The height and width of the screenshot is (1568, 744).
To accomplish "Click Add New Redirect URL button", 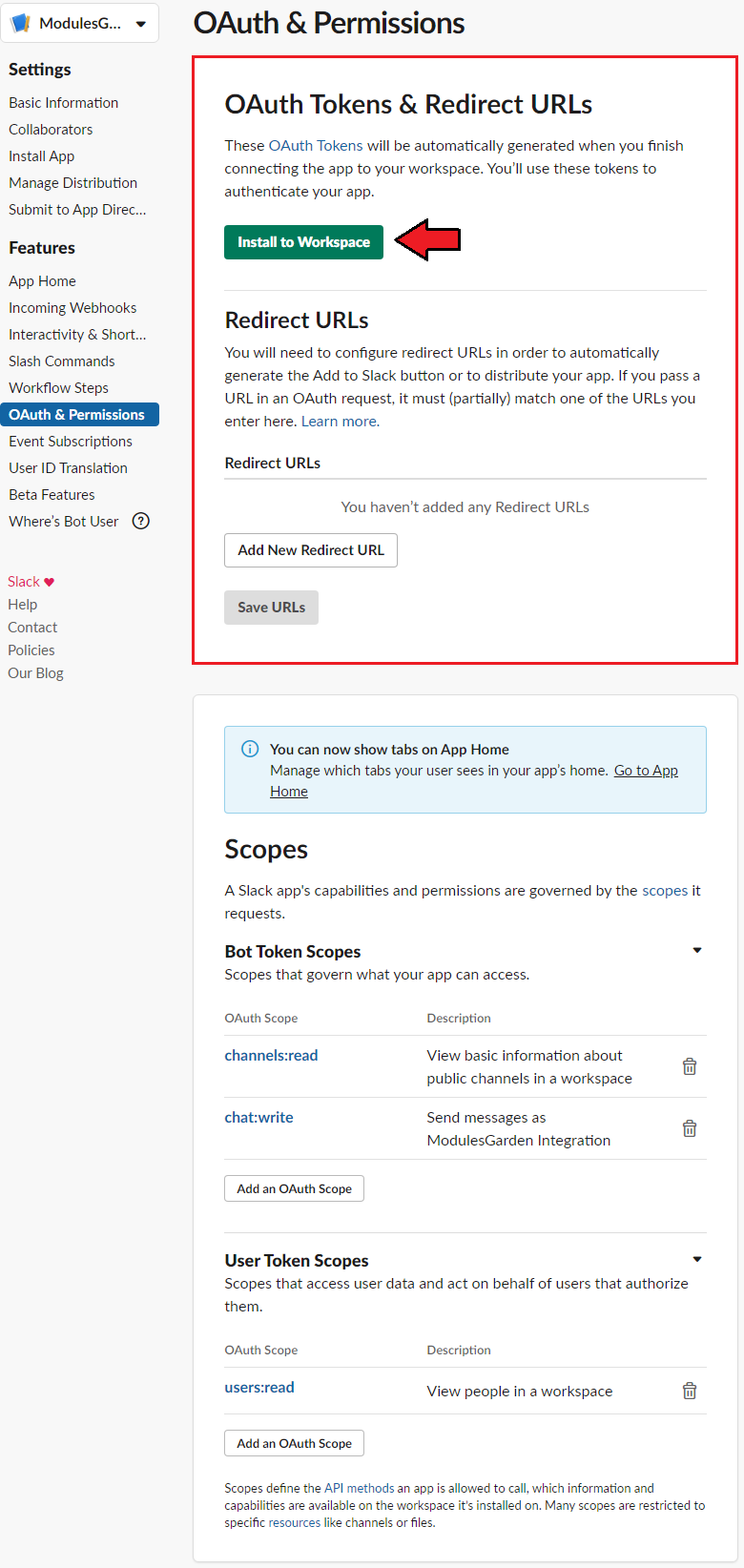I will click(311, 550).
